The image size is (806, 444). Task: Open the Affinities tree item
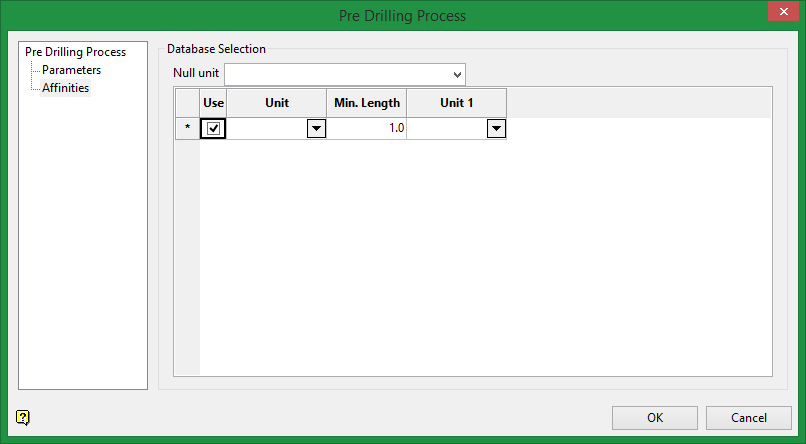tap(65, 88)
